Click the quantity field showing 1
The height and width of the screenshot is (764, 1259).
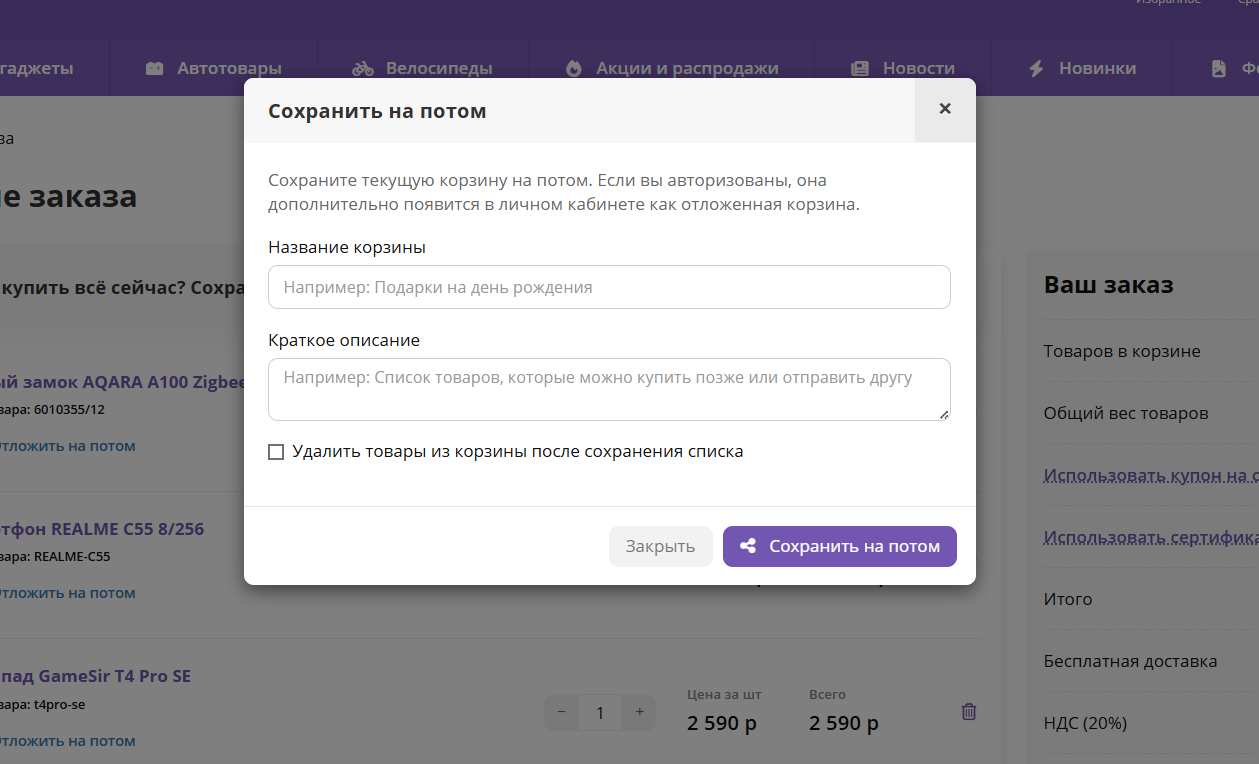tap(600, 712)
